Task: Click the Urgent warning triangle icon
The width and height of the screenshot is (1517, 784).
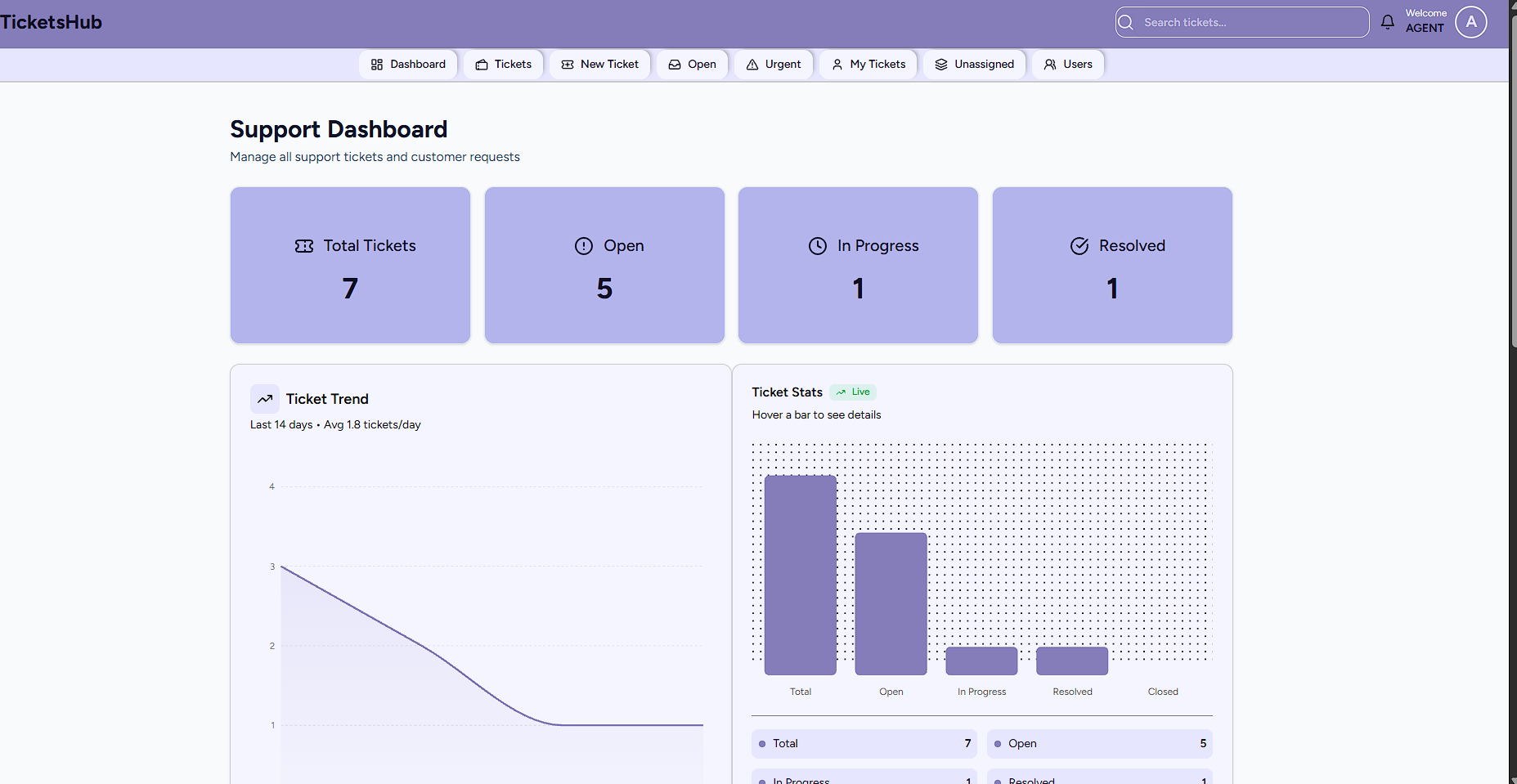Action: pos(753,64)
